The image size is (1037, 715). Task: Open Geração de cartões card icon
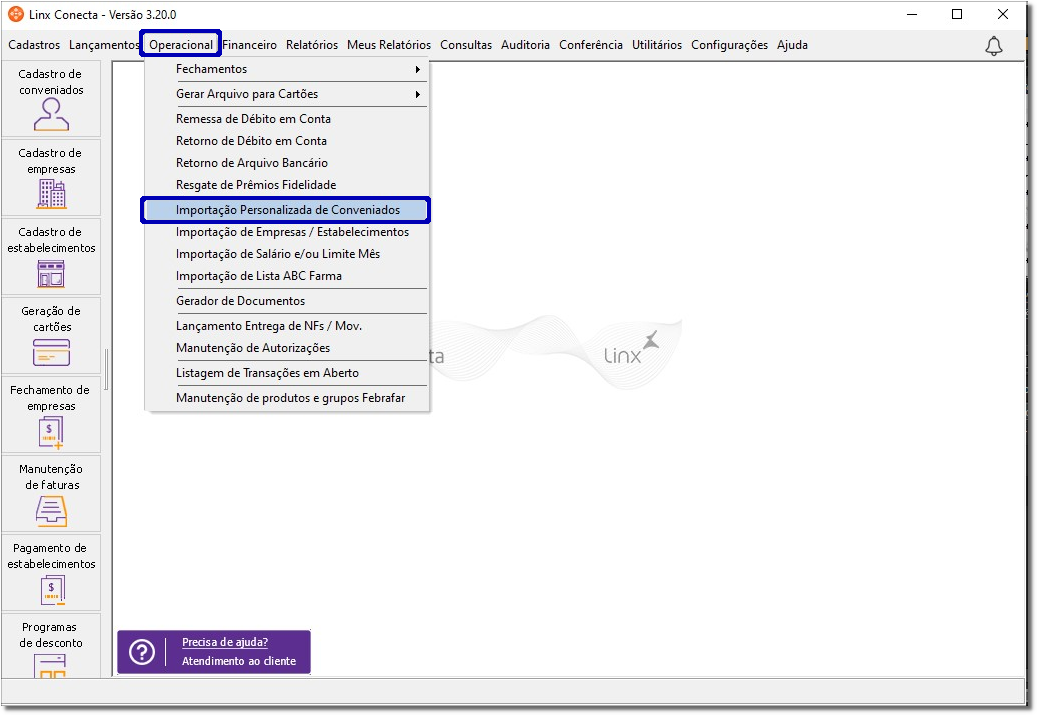click(x=52, y=353)
